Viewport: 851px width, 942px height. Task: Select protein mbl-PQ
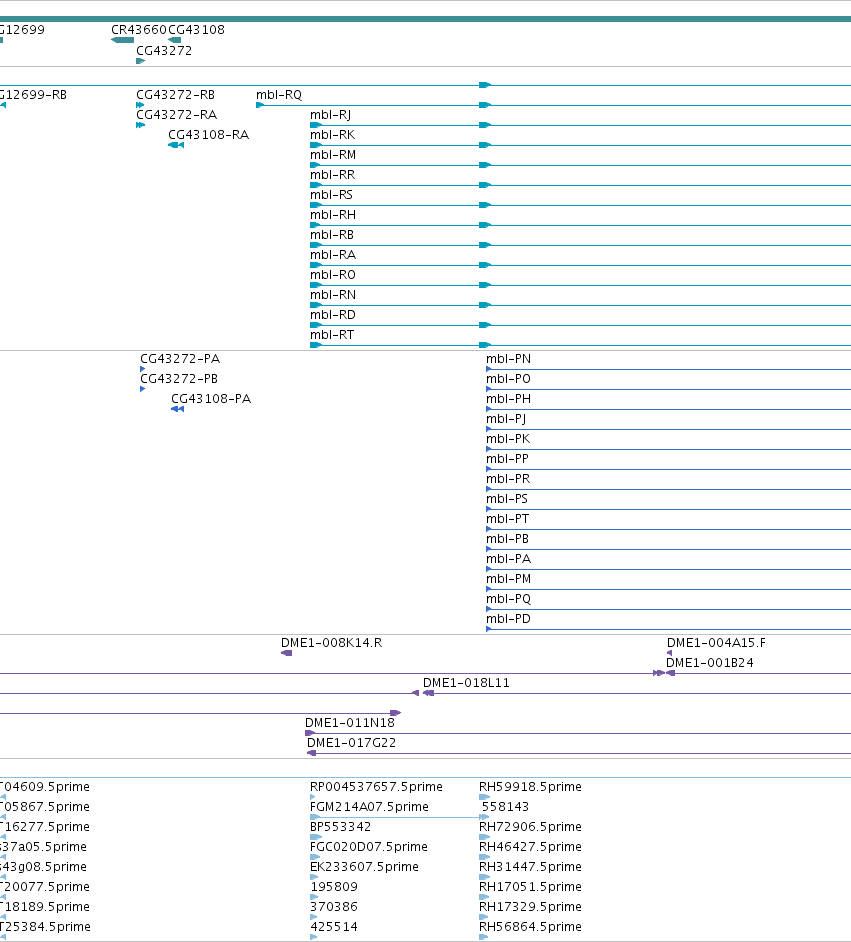click(x=508, y=598)
